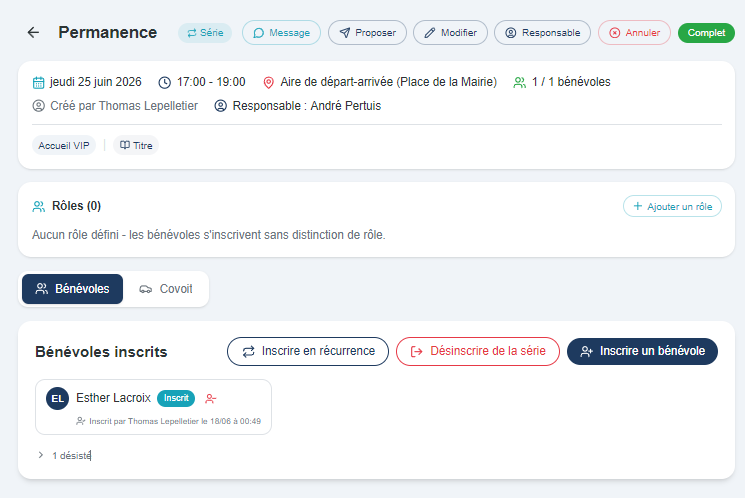Click the clock icon next to 17:00
Image resolution: width=745 pixels, height=498 pixels.
click(x=164, y=83)
